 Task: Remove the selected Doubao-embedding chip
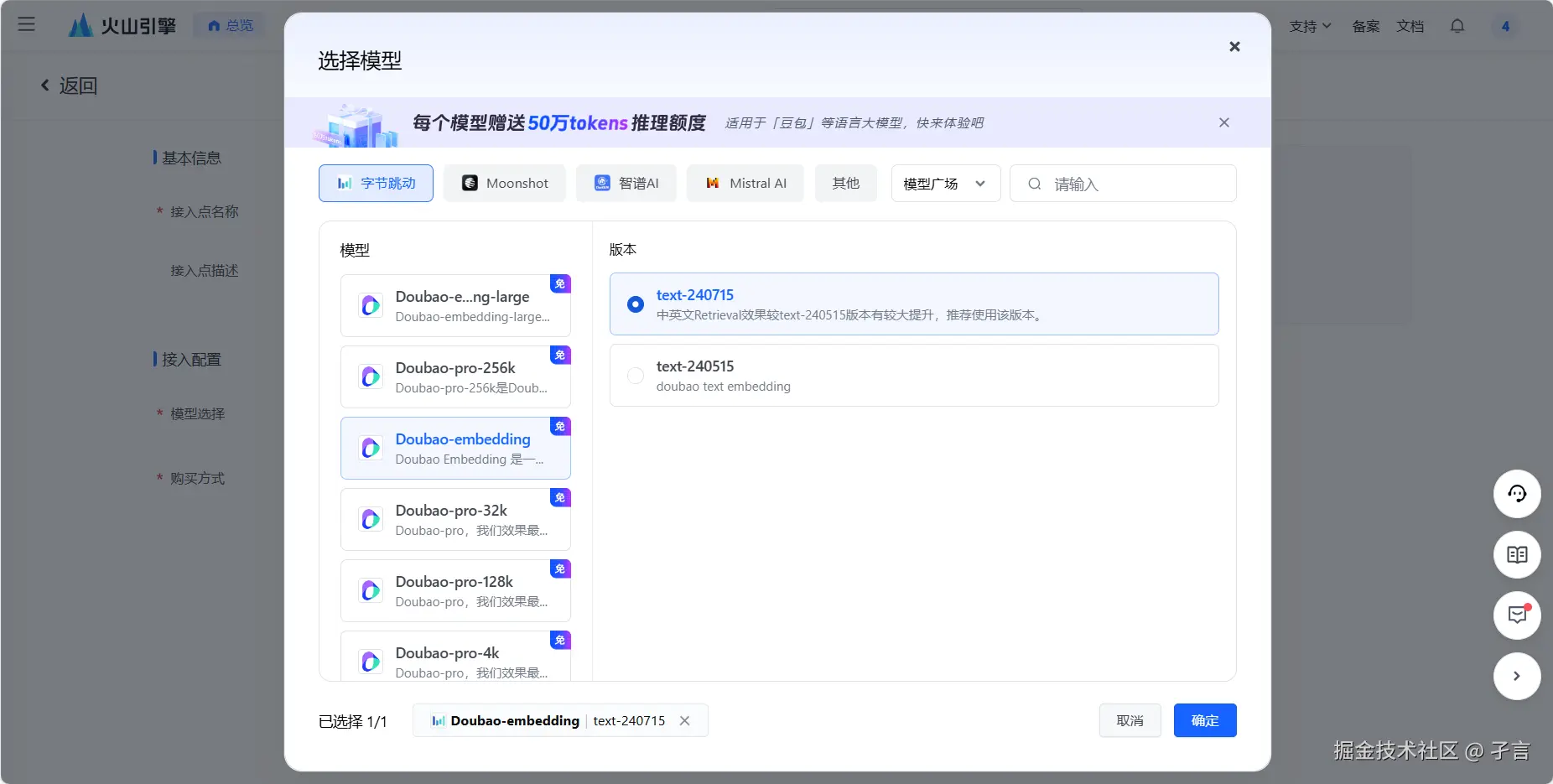[x=684, y=720]
